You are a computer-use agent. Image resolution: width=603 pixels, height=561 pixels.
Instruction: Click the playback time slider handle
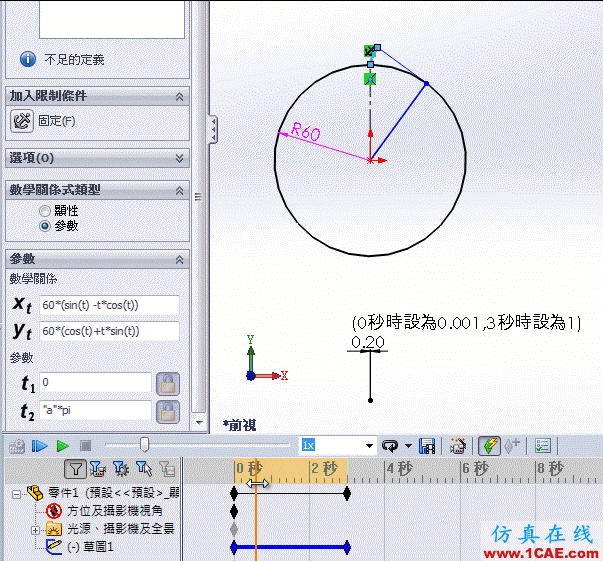(144, 444)
